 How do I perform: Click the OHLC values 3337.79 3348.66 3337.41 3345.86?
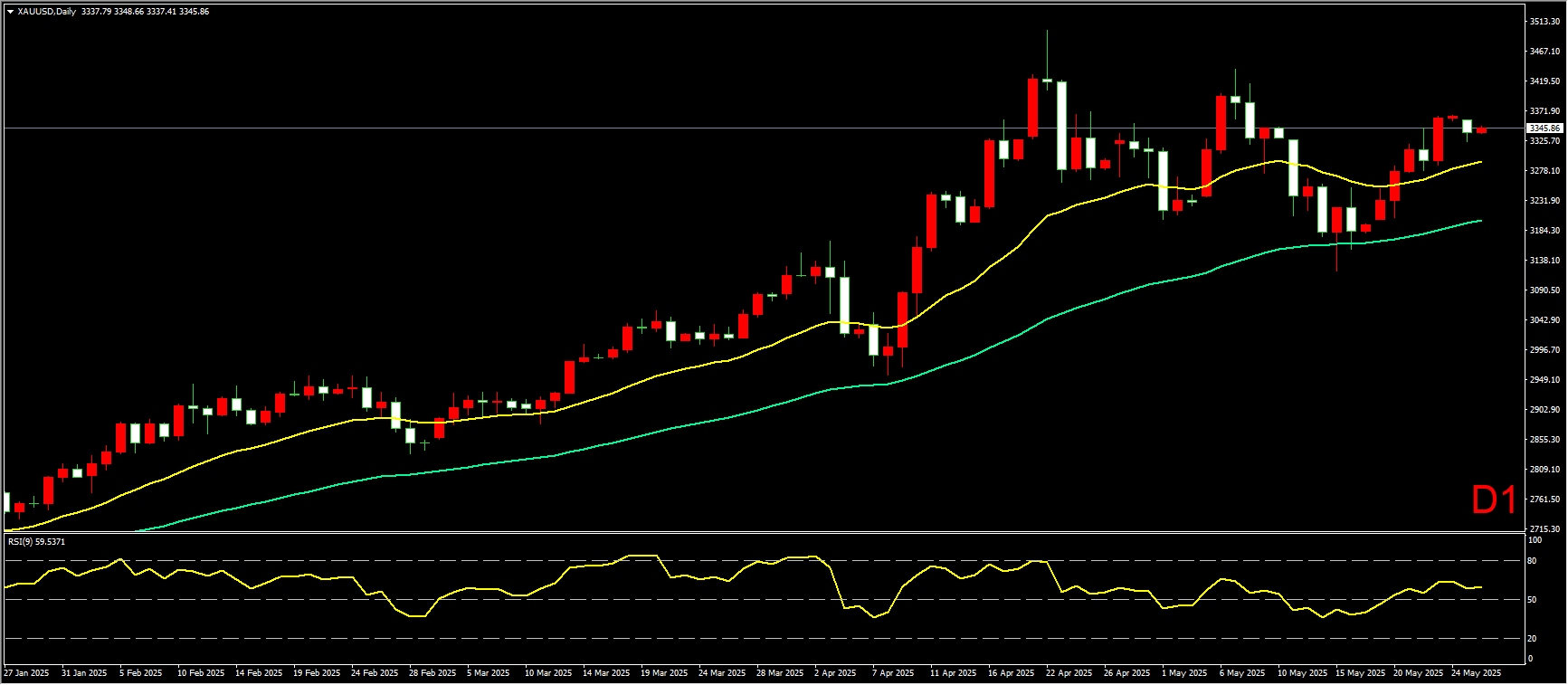145,12
